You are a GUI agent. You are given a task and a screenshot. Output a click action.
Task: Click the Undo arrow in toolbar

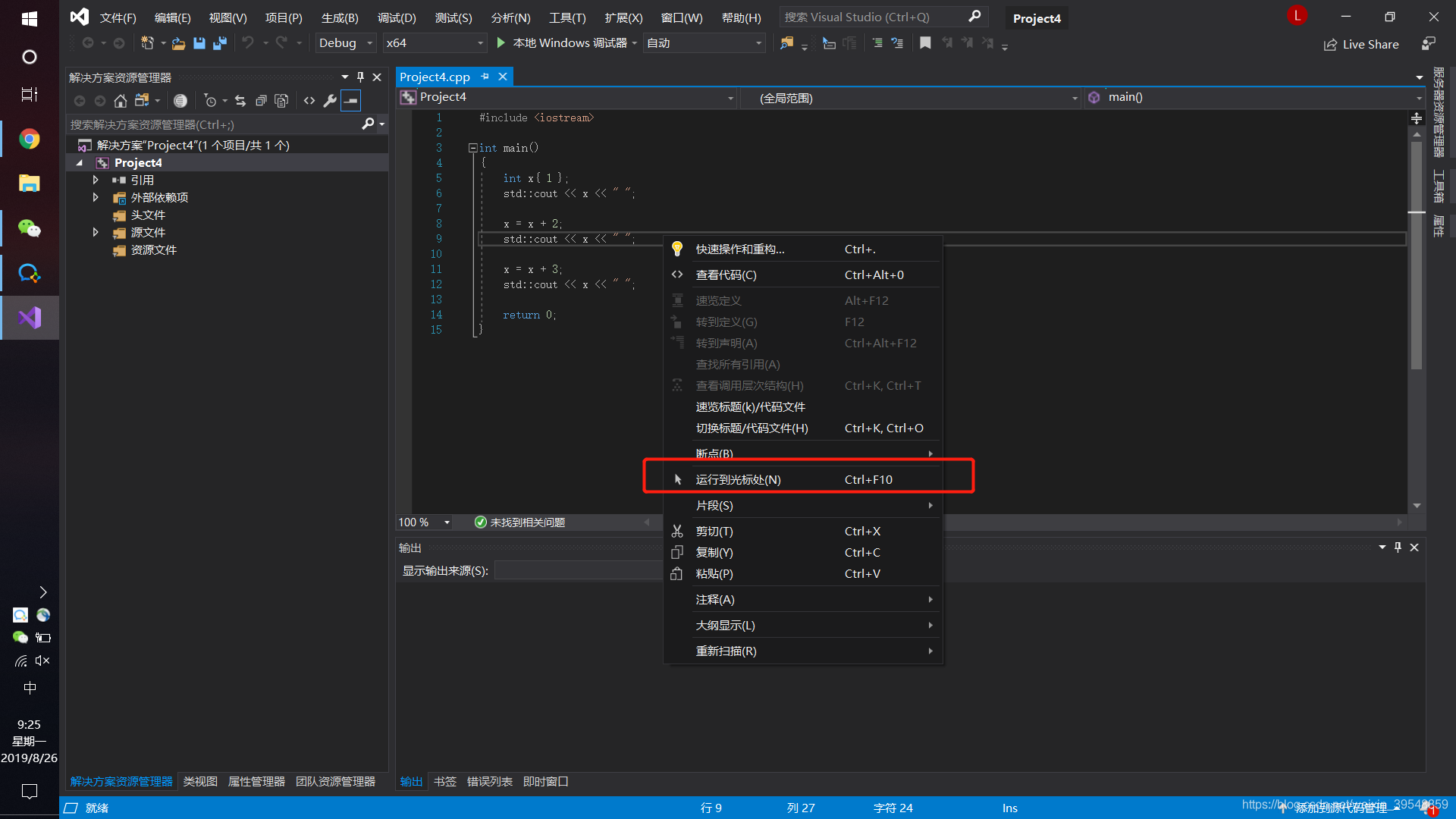[x=248, y=43]
